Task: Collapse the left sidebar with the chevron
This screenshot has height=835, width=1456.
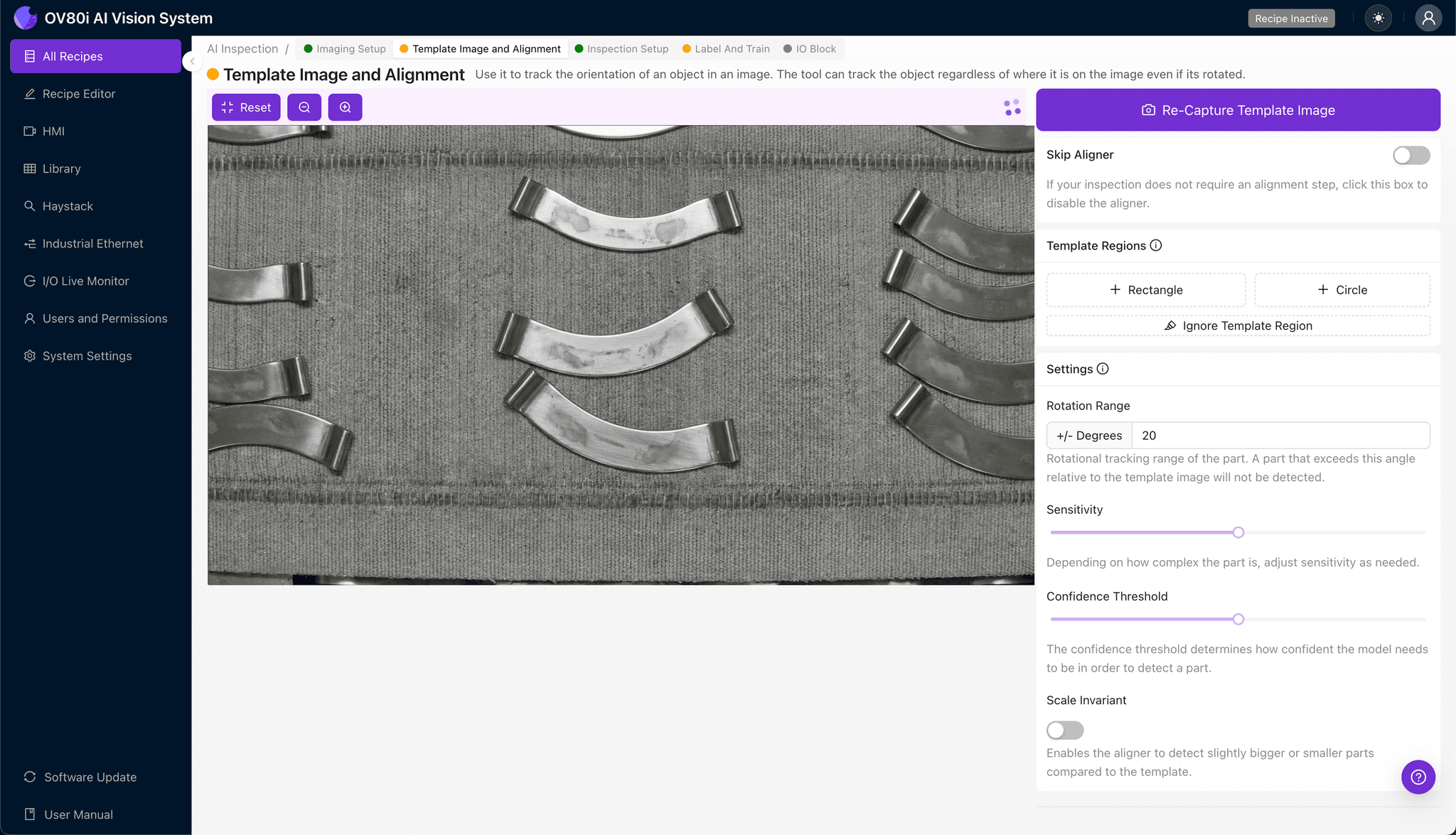Action: (192, 61)
